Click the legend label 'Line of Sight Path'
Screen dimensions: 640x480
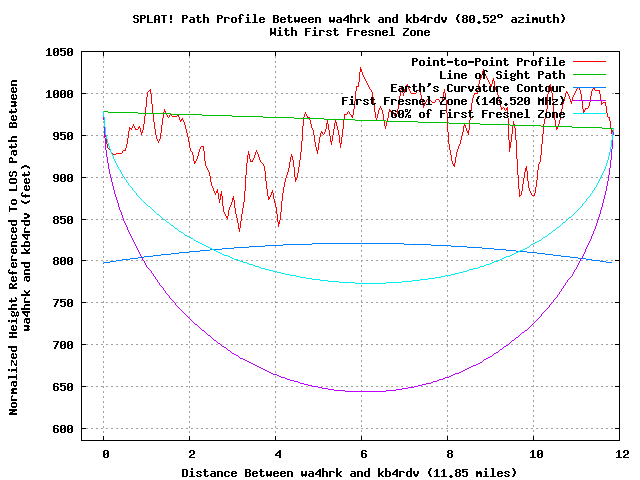(502, 75)
